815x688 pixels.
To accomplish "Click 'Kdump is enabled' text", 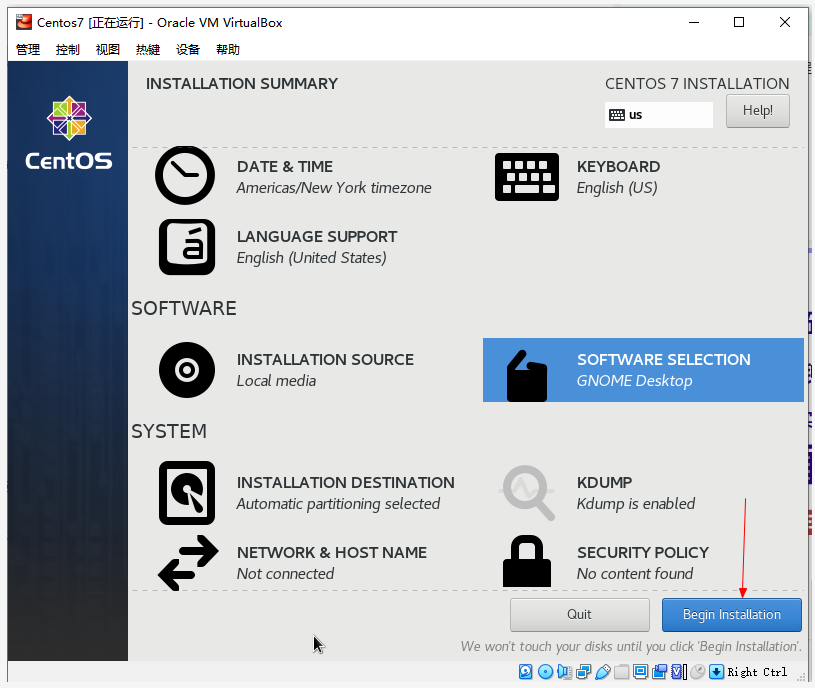I will (x=636, y=504).
